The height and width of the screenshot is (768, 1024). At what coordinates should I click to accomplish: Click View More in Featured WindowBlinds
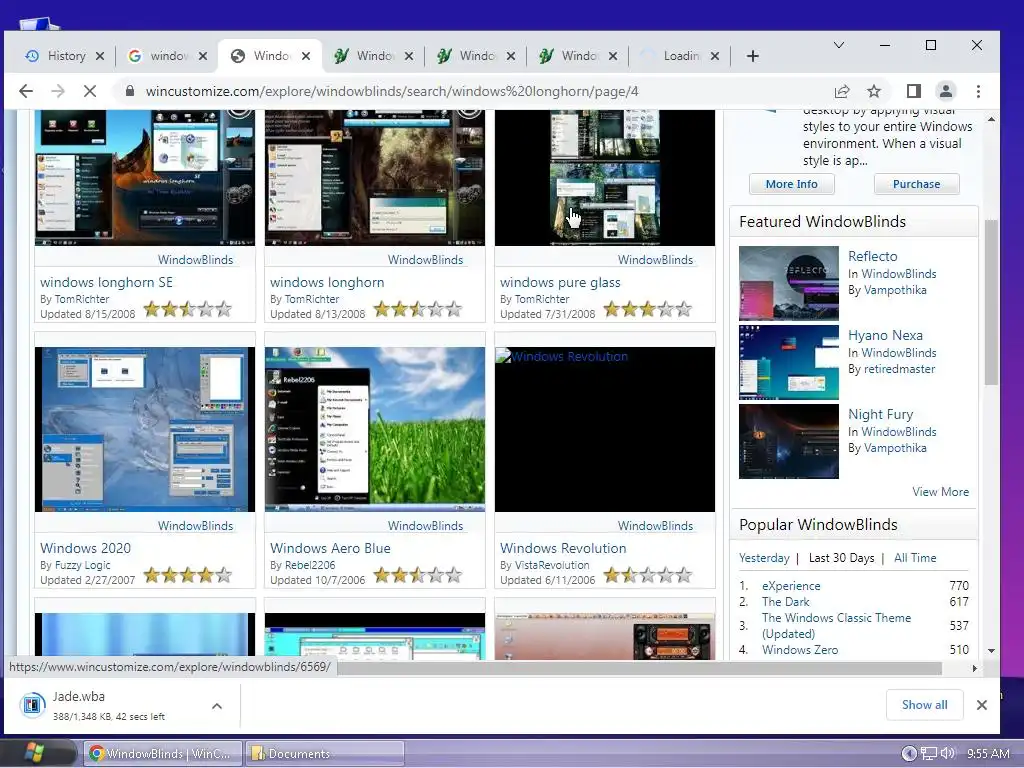[x=940, y=492]
